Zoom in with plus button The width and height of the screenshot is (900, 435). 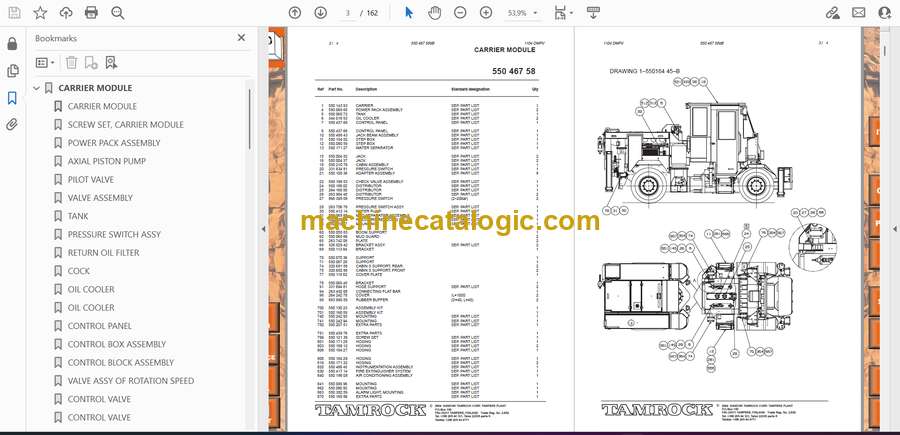pyautogui.click(x=486, y=13)
